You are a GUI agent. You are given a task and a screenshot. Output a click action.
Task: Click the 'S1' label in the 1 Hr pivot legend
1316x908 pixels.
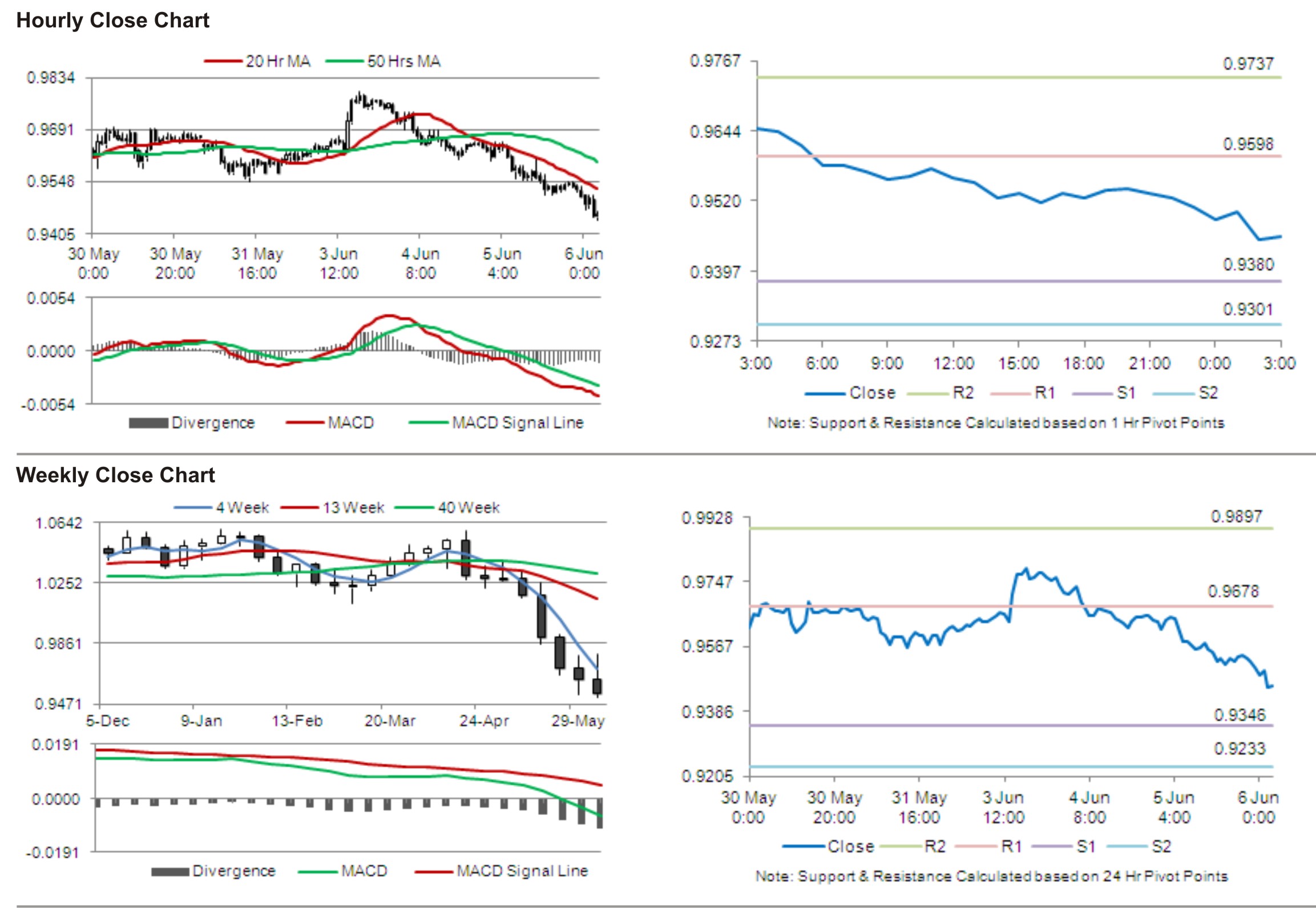(1126, 393)
